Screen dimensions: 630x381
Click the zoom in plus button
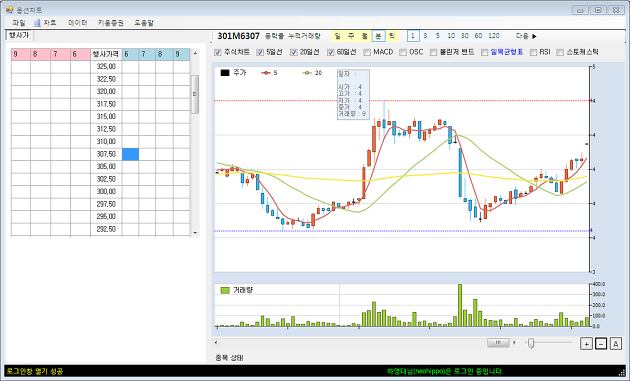[x=586, y=344]
